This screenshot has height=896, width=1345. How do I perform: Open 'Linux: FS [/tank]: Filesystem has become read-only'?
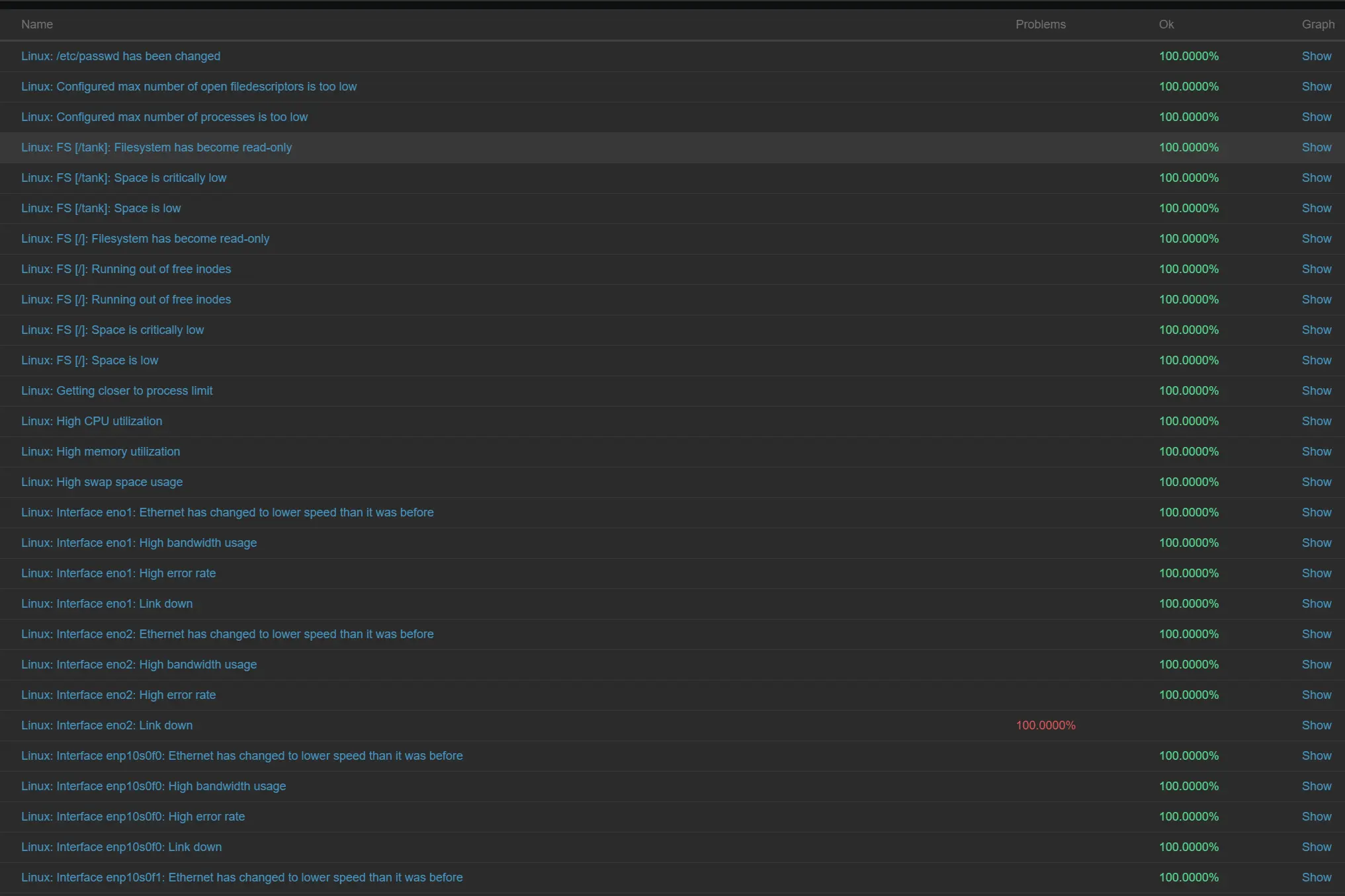click(x=156, y=147)
